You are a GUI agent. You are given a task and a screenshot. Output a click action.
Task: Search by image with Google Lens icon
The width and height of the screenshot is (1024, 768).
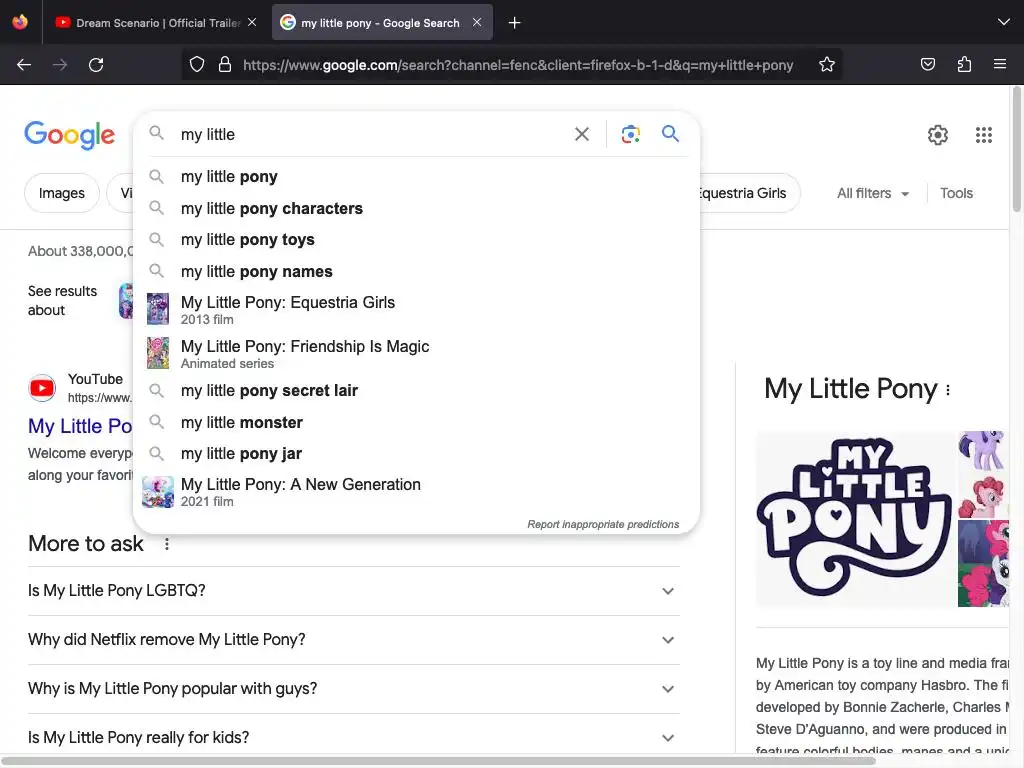pos(630,135)
